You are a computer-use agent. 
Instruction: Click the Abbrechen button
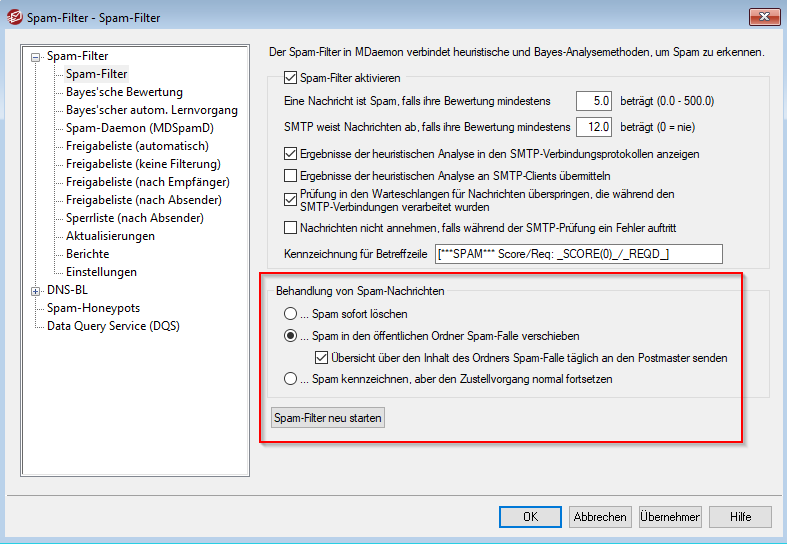pyautogui.click(x=600, y=517)
